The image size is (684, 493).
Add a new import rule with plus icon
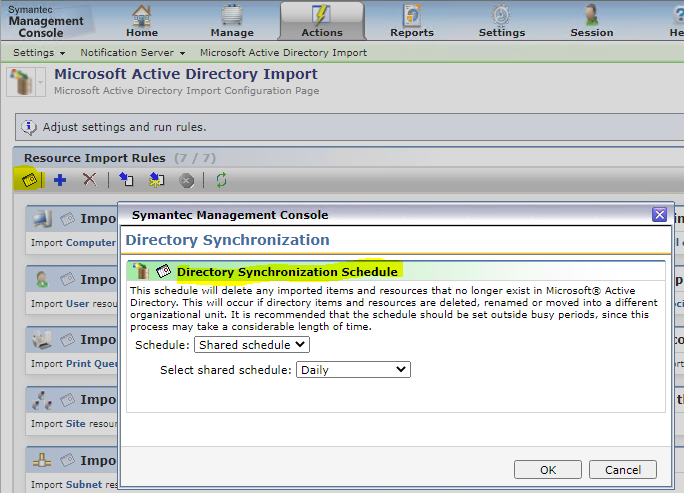coord(60,180)
